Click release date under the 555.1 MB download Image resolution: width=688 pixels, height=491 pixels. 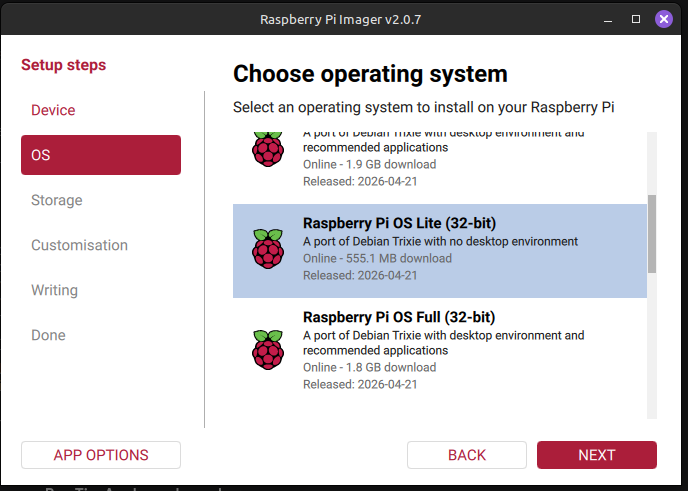coord(360,276)
